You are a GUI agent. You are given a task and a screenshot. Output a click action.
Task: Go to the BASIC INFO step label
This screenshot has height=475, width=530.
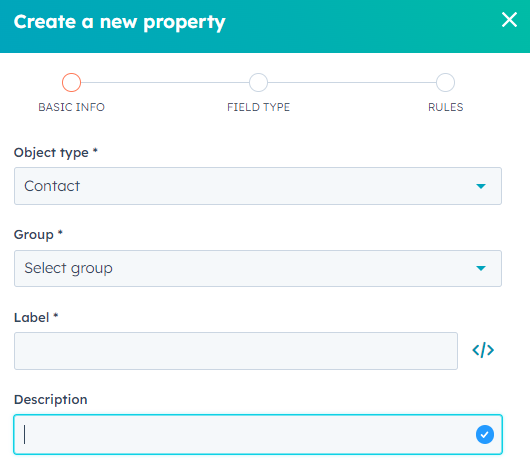coord(71,107)
